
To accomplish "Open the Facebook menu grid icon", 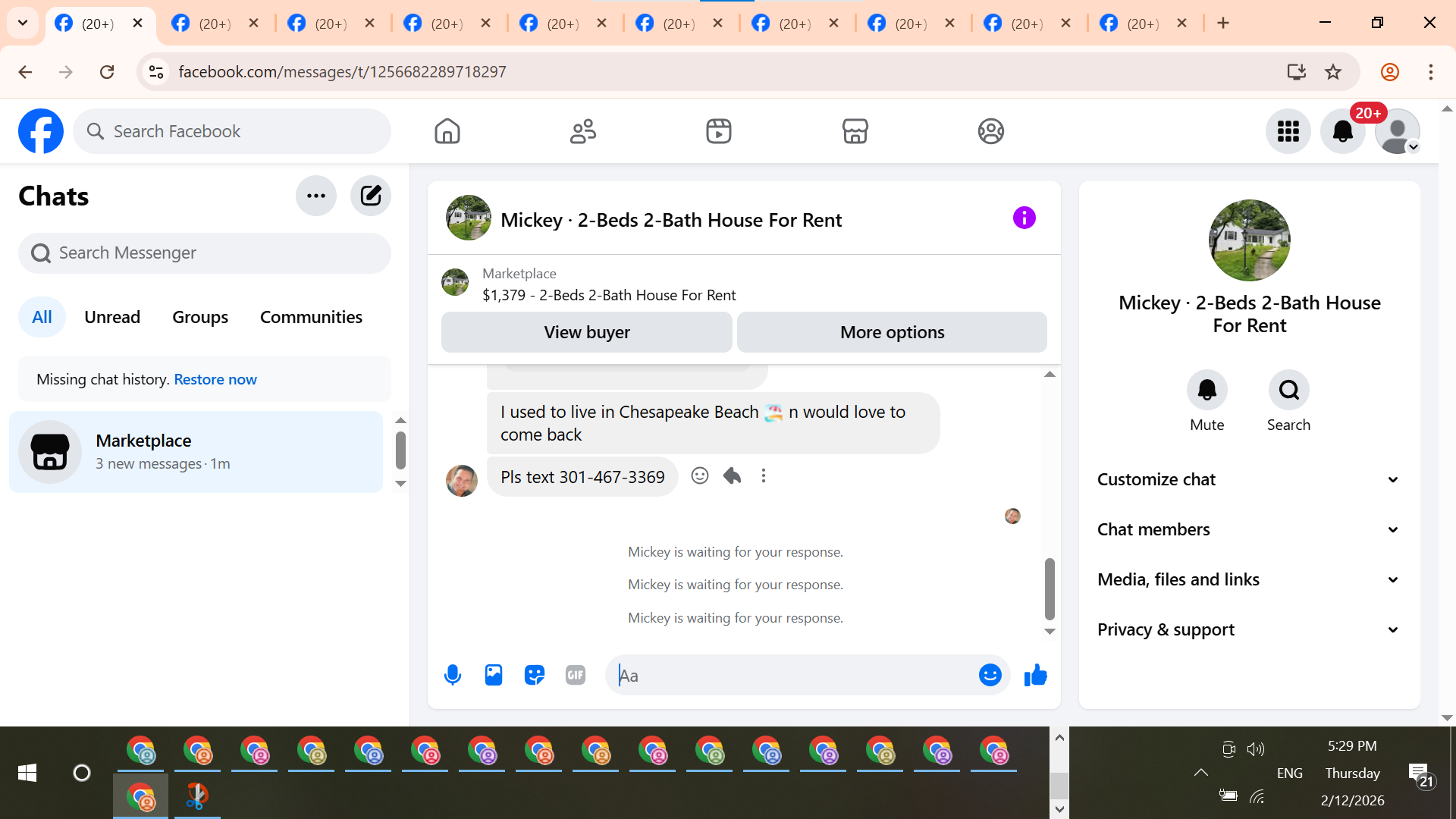I will click(1288, 131).
